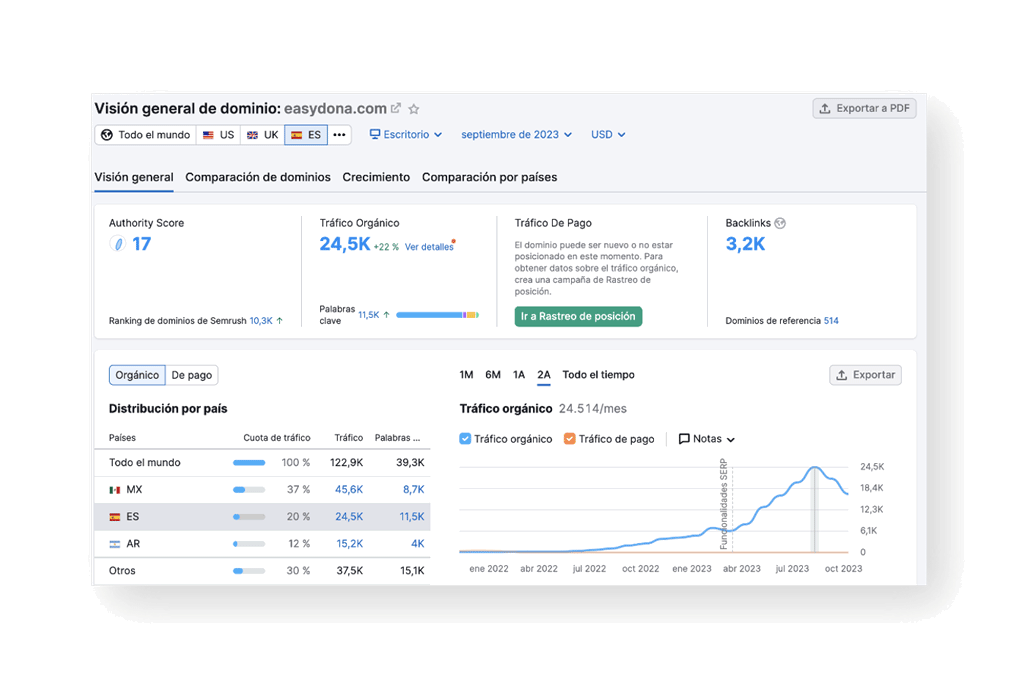Screen dimensions: 1024x681
Task: Click the globe icon in Todo el mundo
Action: coord(107,135)
